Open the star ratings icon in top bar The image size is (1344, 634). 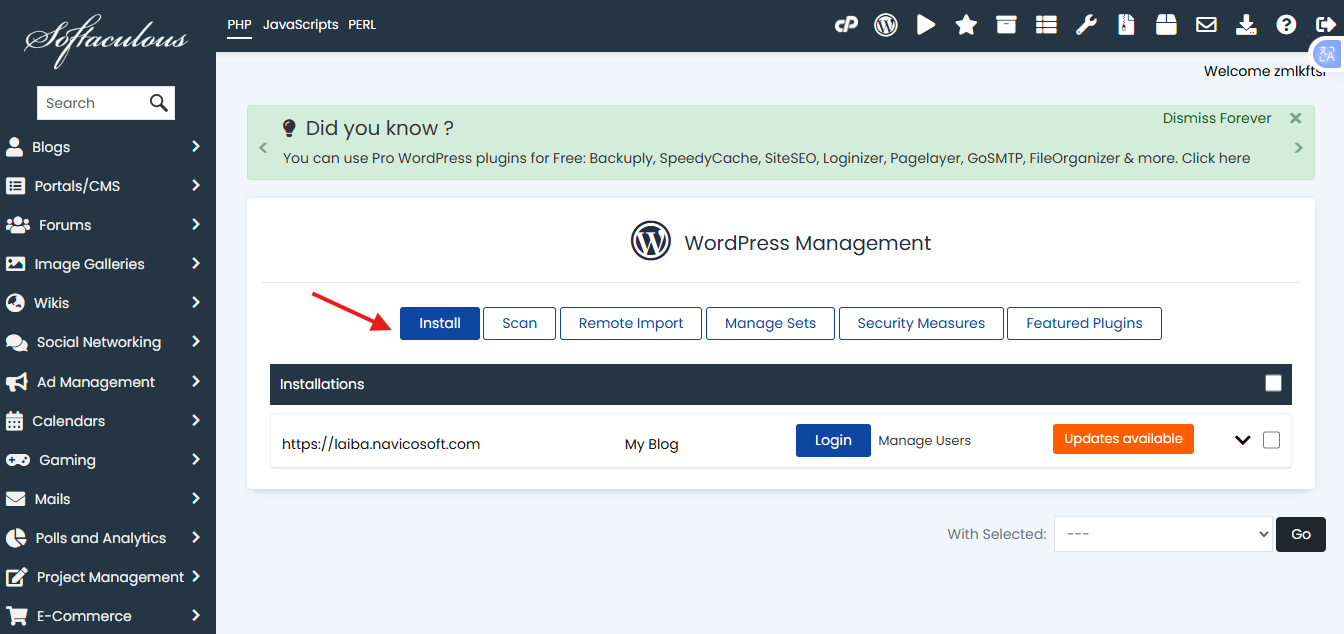pyautogui.click(x=966, y=25)
